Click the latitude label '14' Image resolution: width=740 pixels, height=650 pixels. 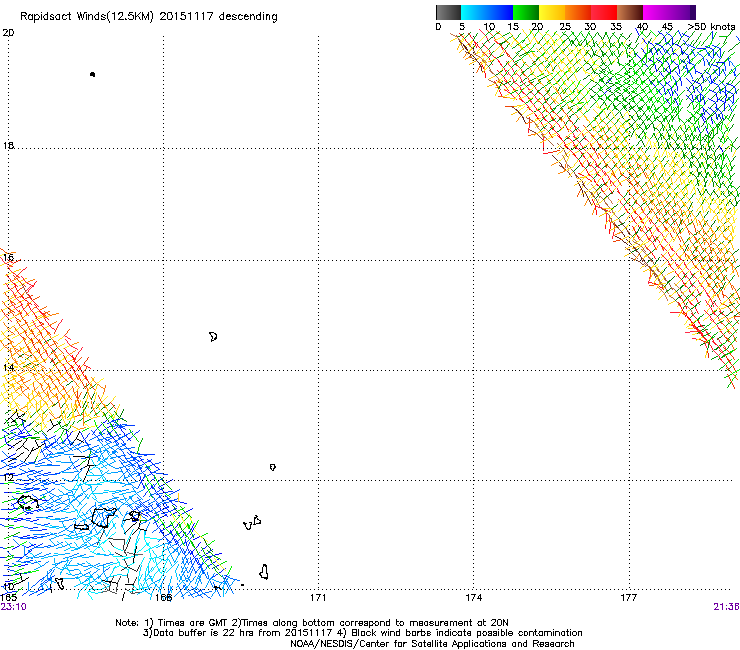pos(8,367)
